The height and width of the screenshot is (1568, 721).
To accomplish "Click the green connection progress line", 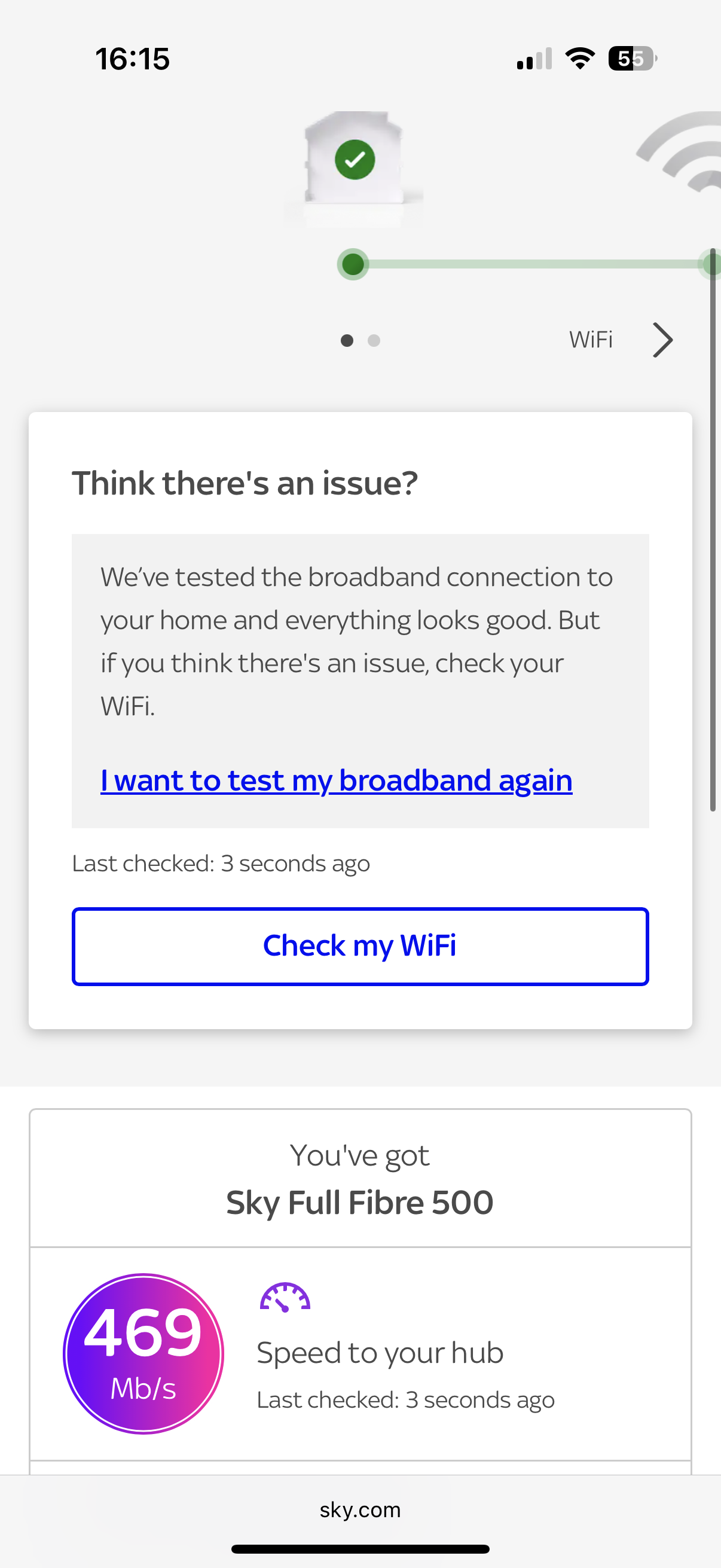I will click(529, 264).
